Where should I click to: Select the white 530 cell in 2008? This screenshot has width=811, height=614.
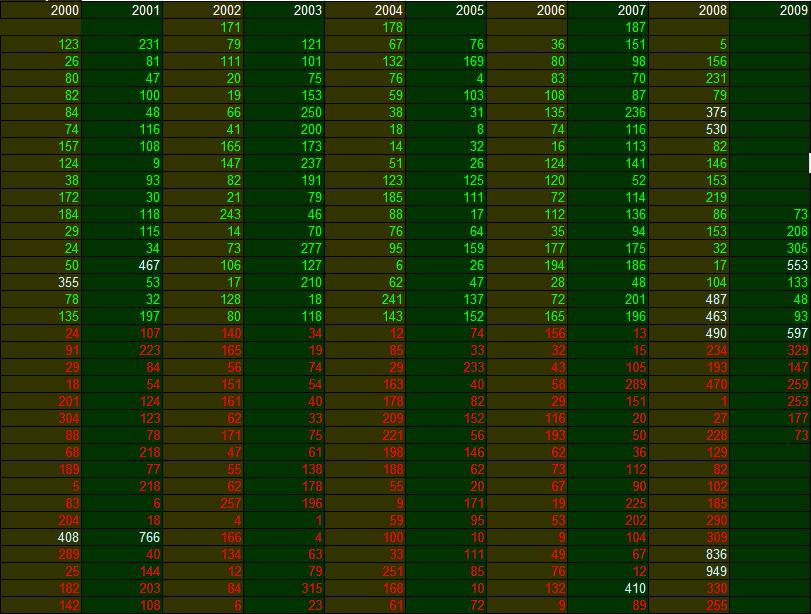(689, 129)
